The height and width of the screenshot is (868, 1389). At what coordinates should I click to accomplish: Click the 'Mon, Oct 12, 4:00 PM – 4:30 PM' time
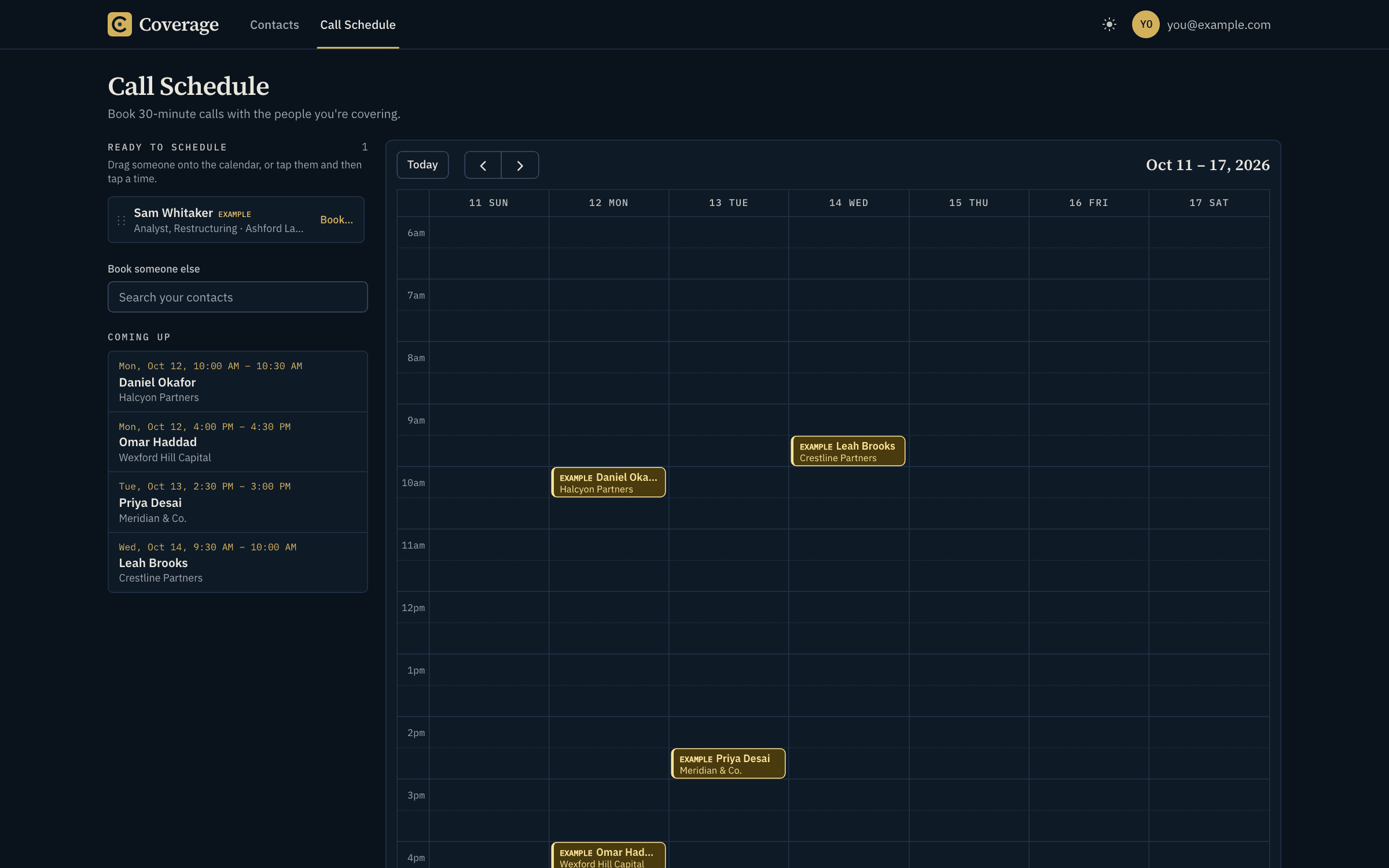(x=205, y=427)
